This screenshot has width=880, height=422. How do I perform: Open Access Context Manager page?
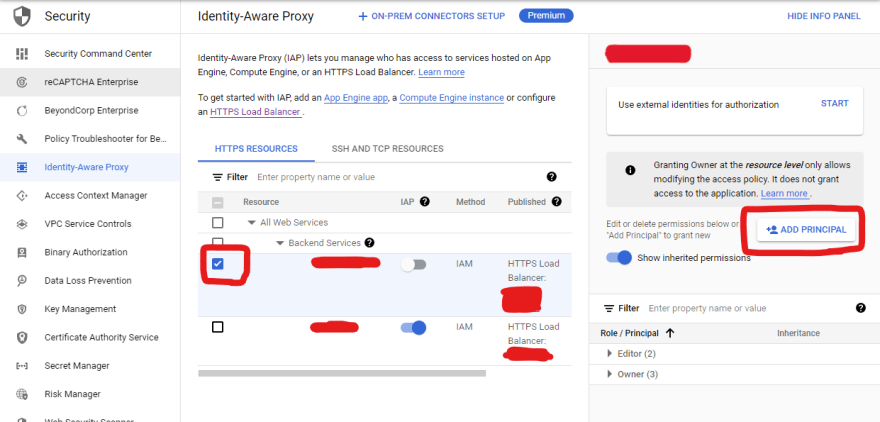point(96,195)
